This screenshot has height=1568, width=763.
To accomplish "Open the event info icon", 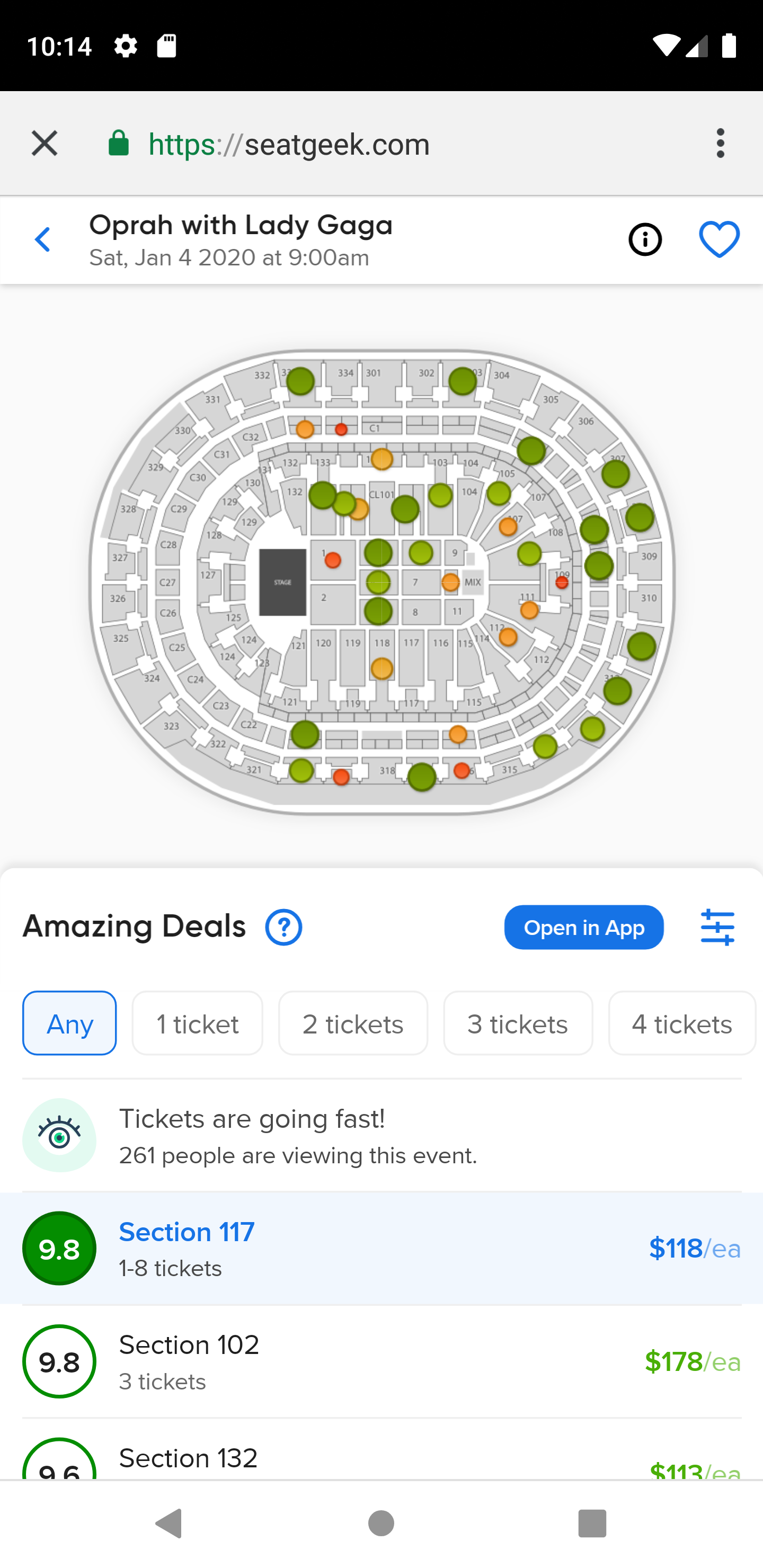I will [645, 239].
